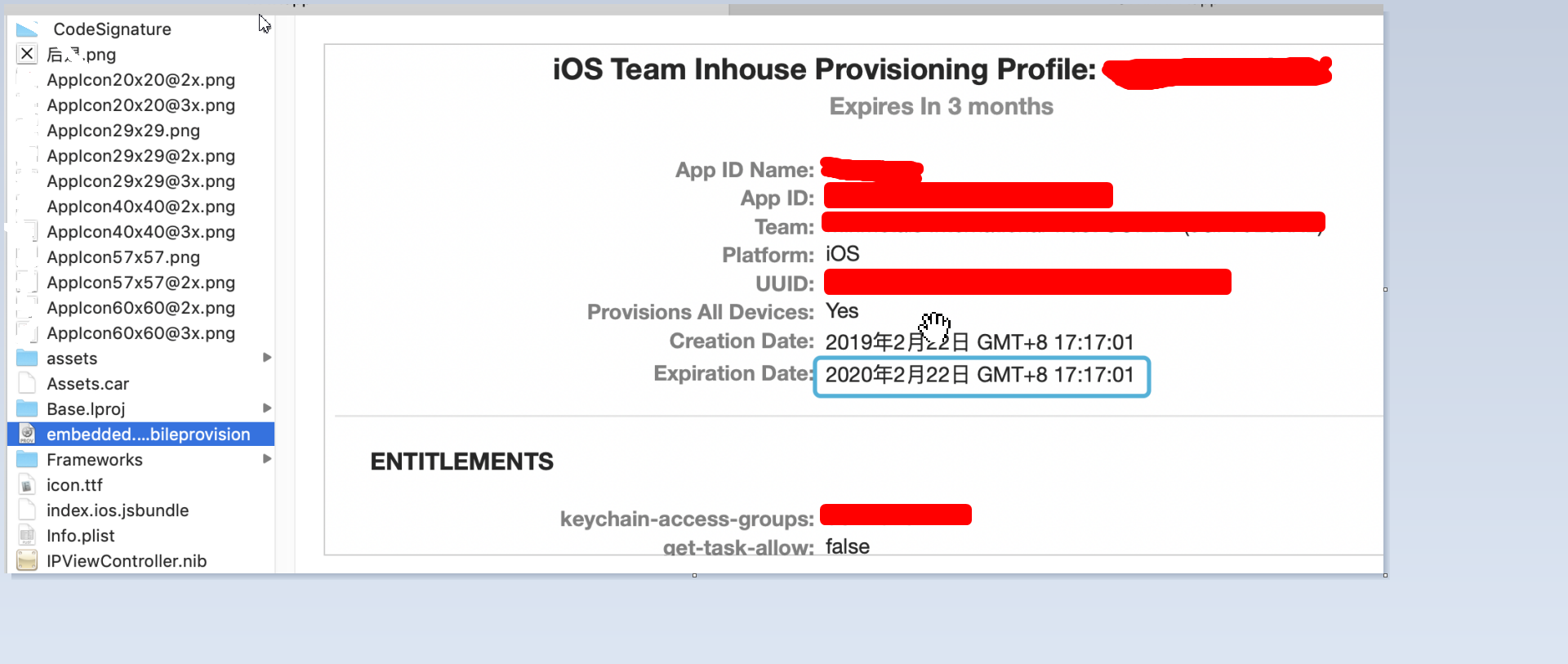Click the 'Expires In 3 months' subtitle

click(942, 107)
